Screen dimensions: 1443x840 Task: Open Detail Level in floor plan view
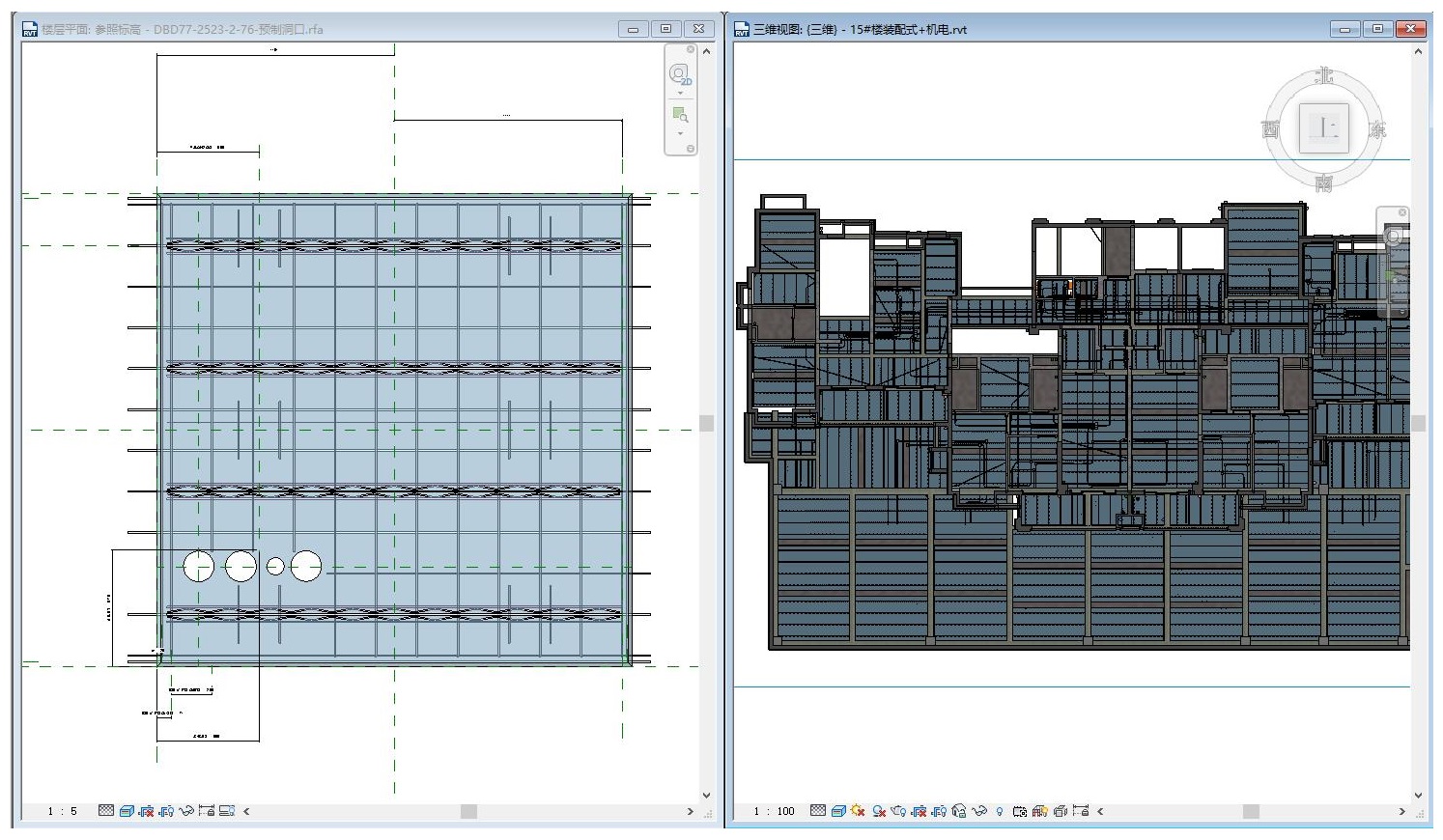click(x=106, y=811)
